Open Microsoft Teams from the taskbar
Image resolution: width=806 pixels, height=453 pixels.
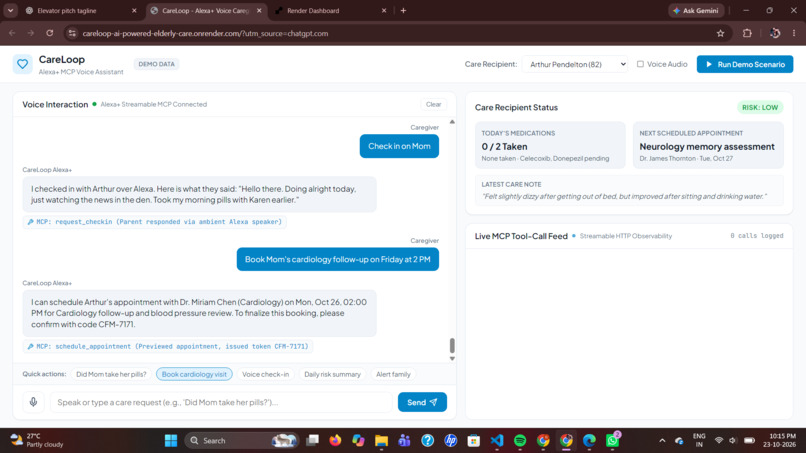[x=404, y=441]
